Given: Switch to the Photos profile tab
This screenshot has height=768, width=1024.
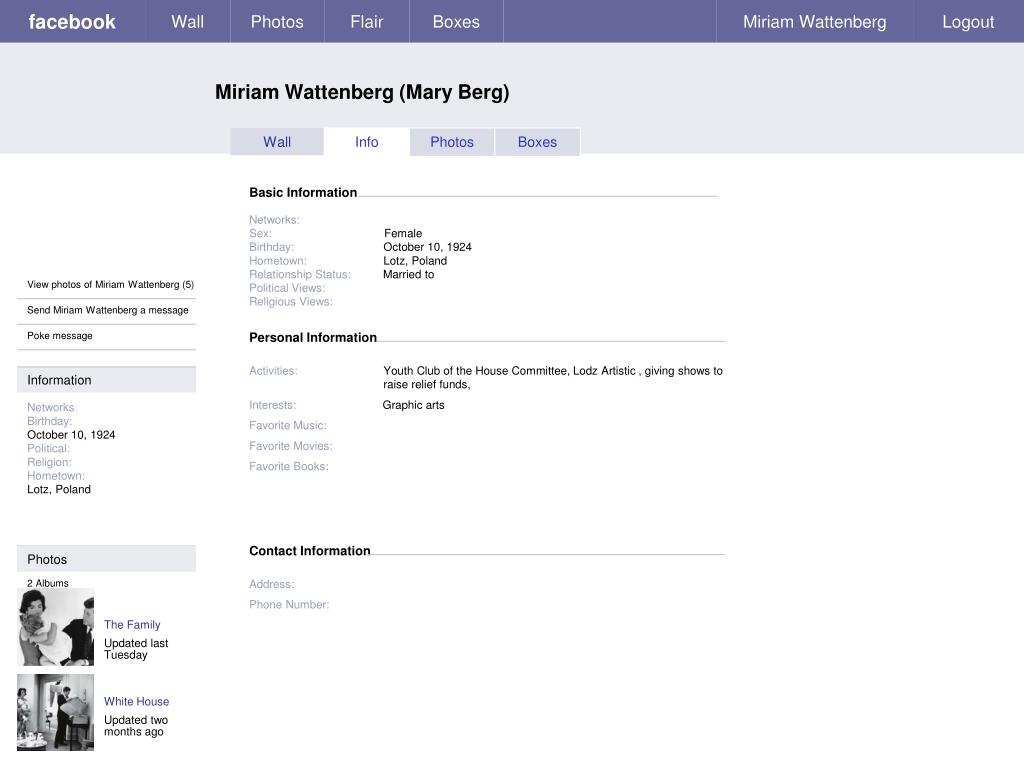Looking at the screenshot, I should (452, 142).
